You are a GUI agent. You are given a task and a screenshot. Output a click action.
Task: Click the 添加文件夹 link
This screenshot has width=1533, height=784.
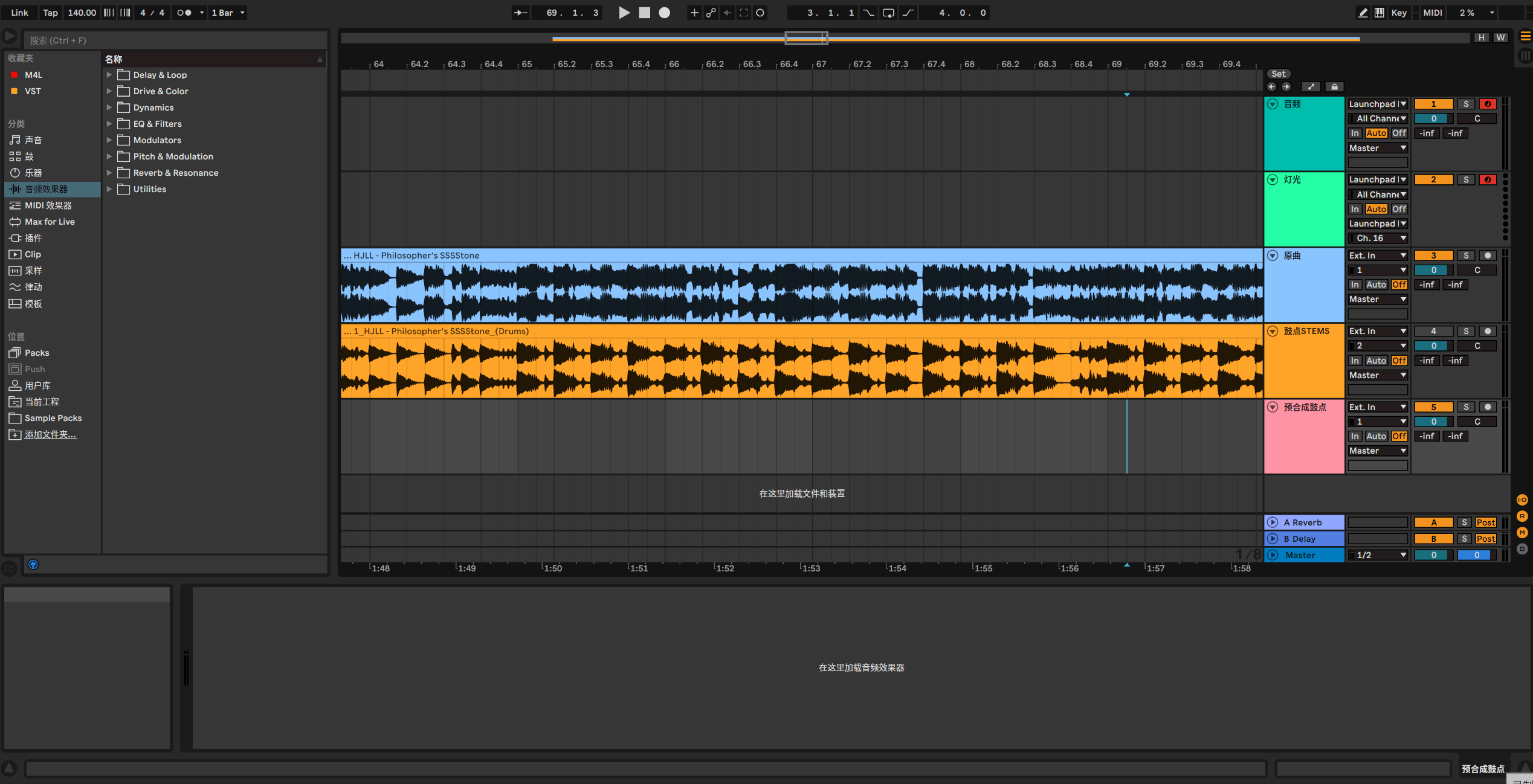50,434
